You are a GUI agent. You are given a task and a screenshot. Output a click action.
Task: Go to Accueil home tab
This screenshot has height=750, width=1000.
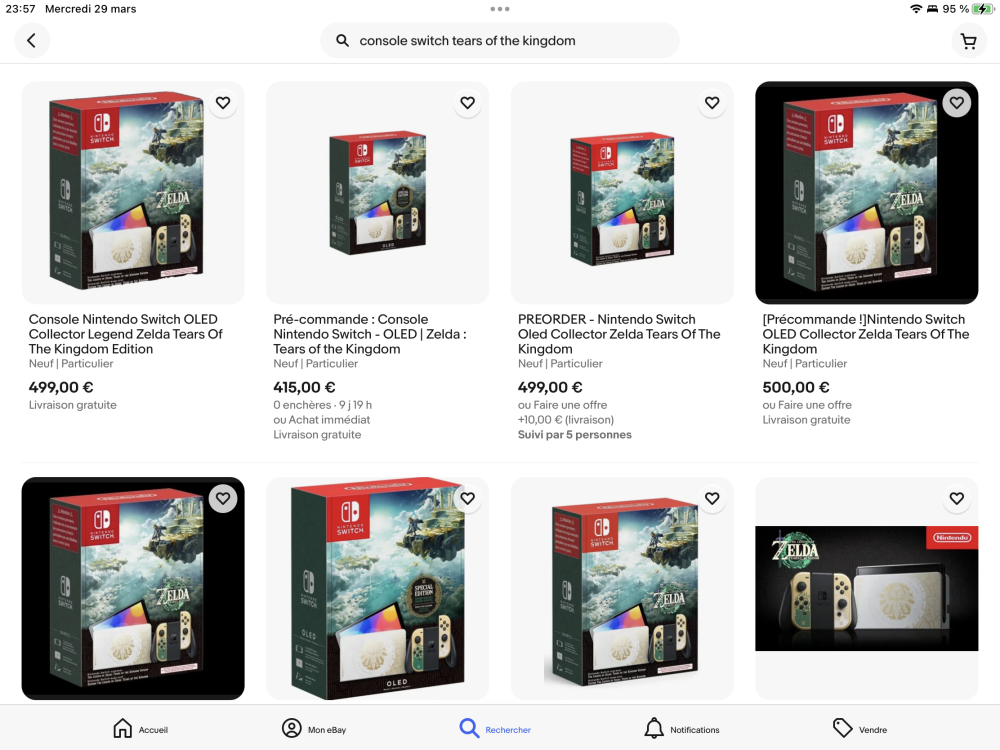140,728
